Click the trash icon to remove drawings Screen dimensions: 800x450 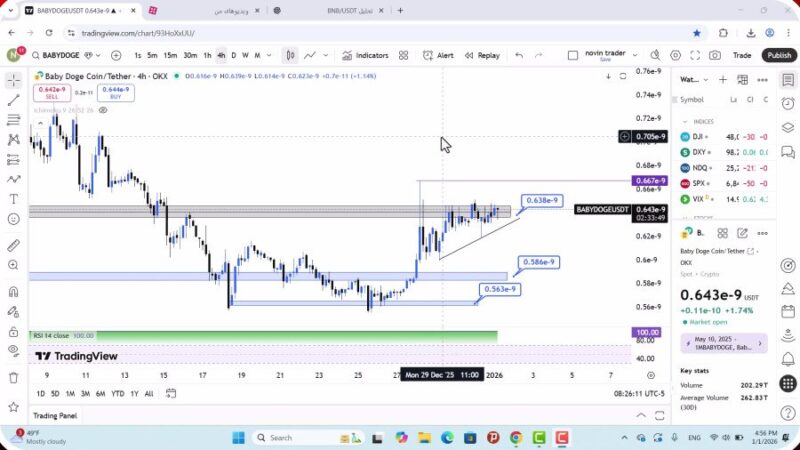14,377
